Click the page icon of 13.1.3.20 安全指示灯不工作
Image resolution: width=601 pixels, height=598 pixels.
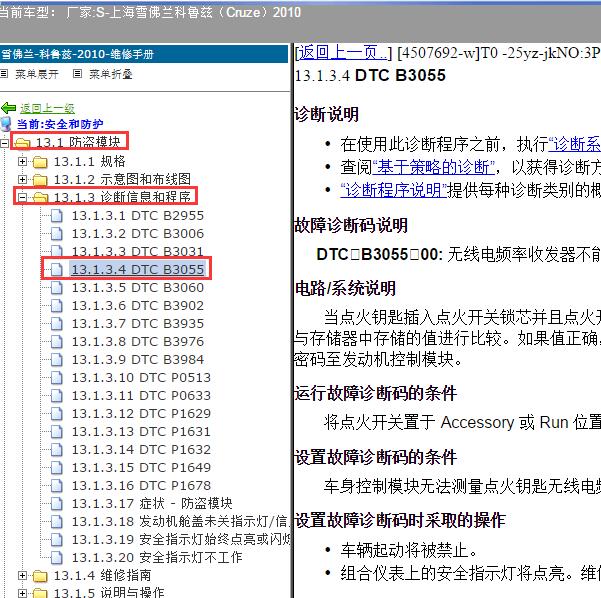[57, 558]
